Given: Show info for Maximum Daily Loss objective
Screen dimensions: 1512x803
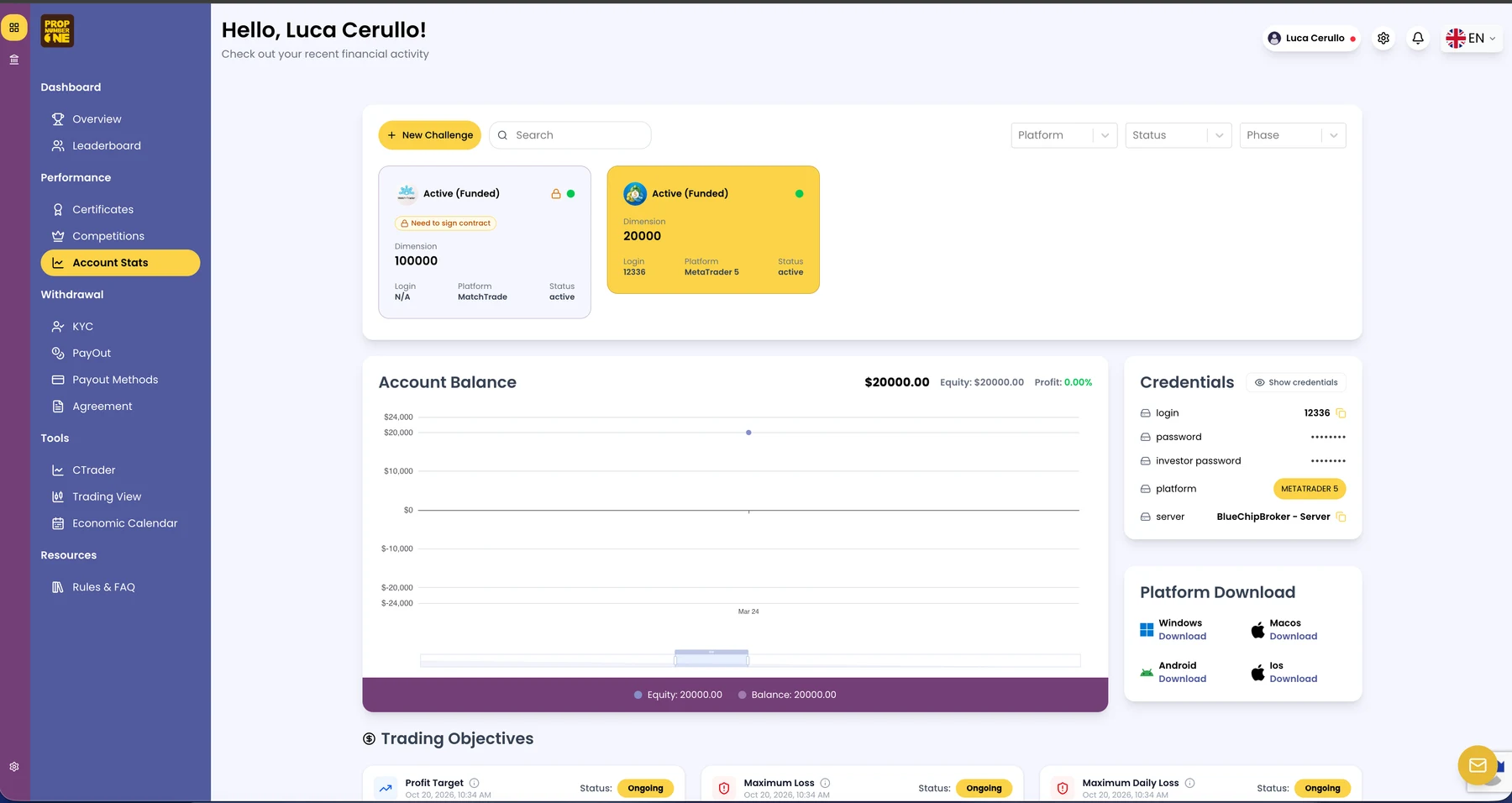Looking at the screenshot, I should 1189,783.
